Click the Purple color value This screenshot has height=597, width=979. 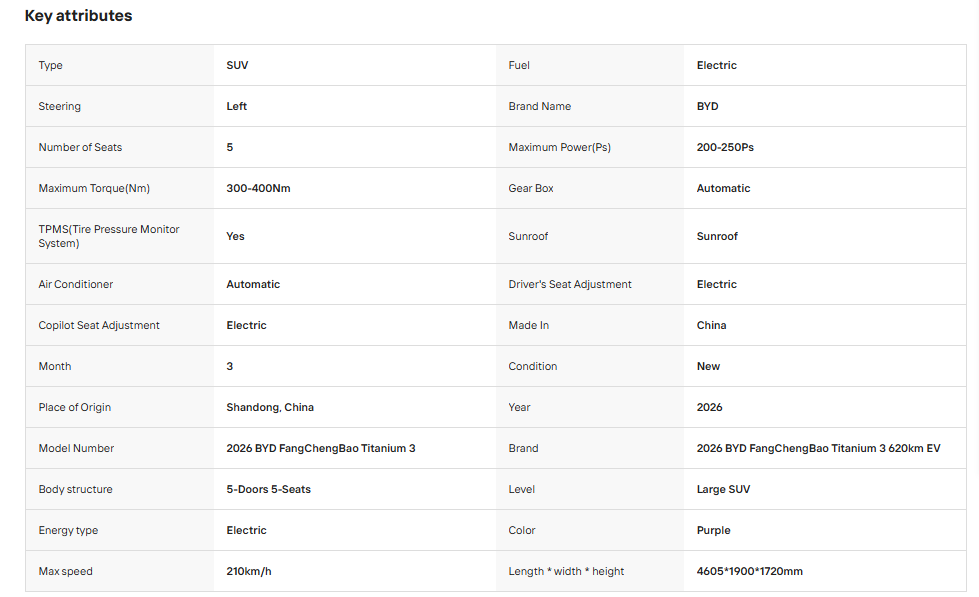tap(713, 530)
